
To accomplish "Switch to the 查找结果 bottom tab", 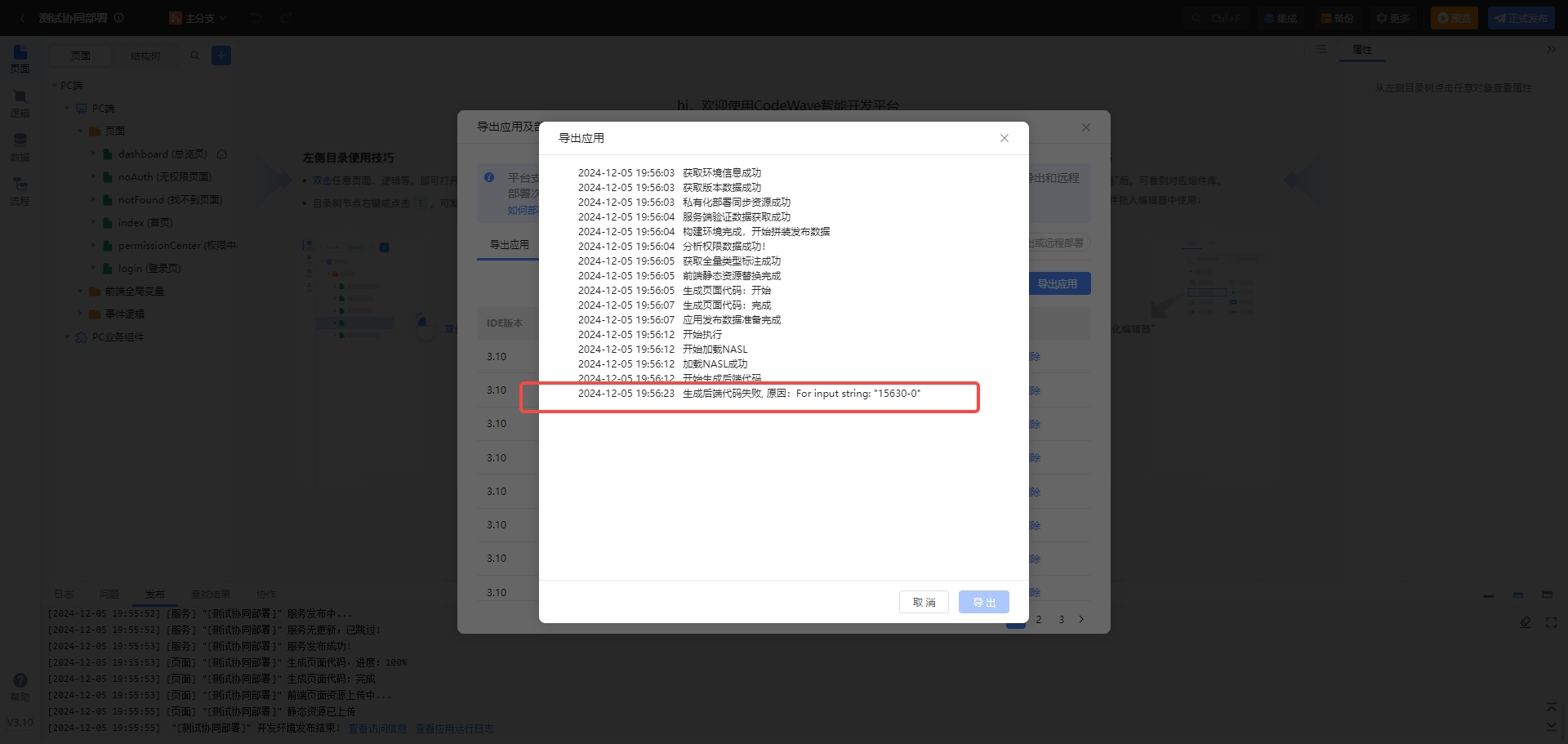I will point(211,594).
